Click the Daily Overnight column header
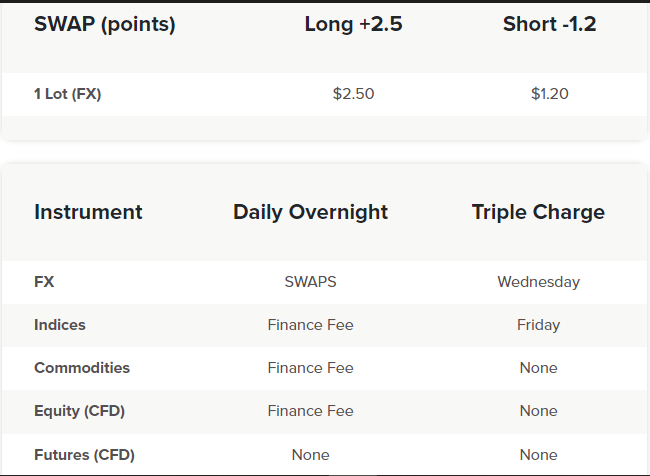Screen dimensions: 650x476 310,212
